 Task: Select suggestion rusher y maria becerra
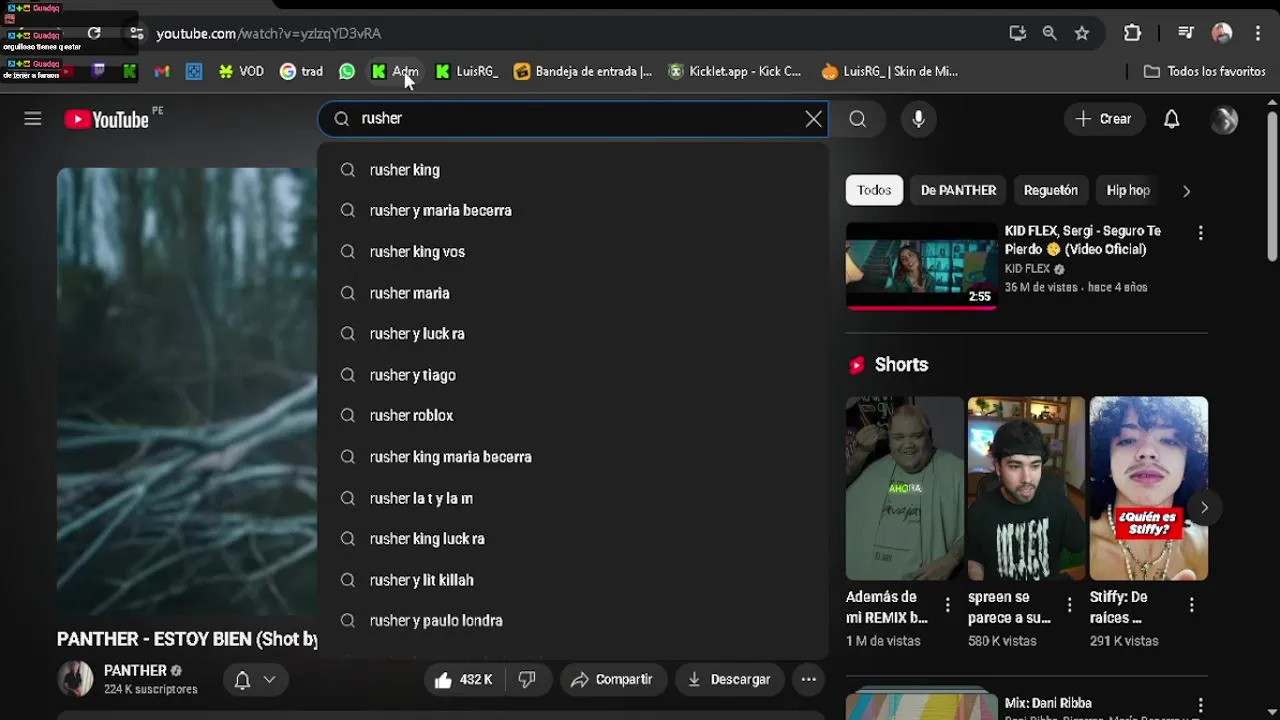pyautogui.click(x=573, y=211)
